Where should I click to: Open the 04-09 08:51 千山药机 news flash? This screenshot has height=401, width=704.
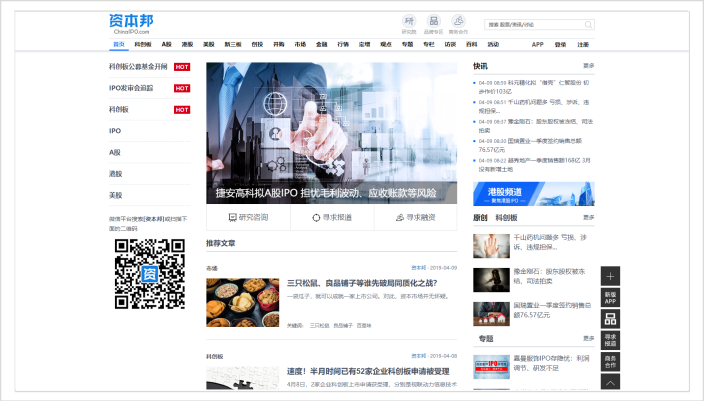(x=534, y=106)
